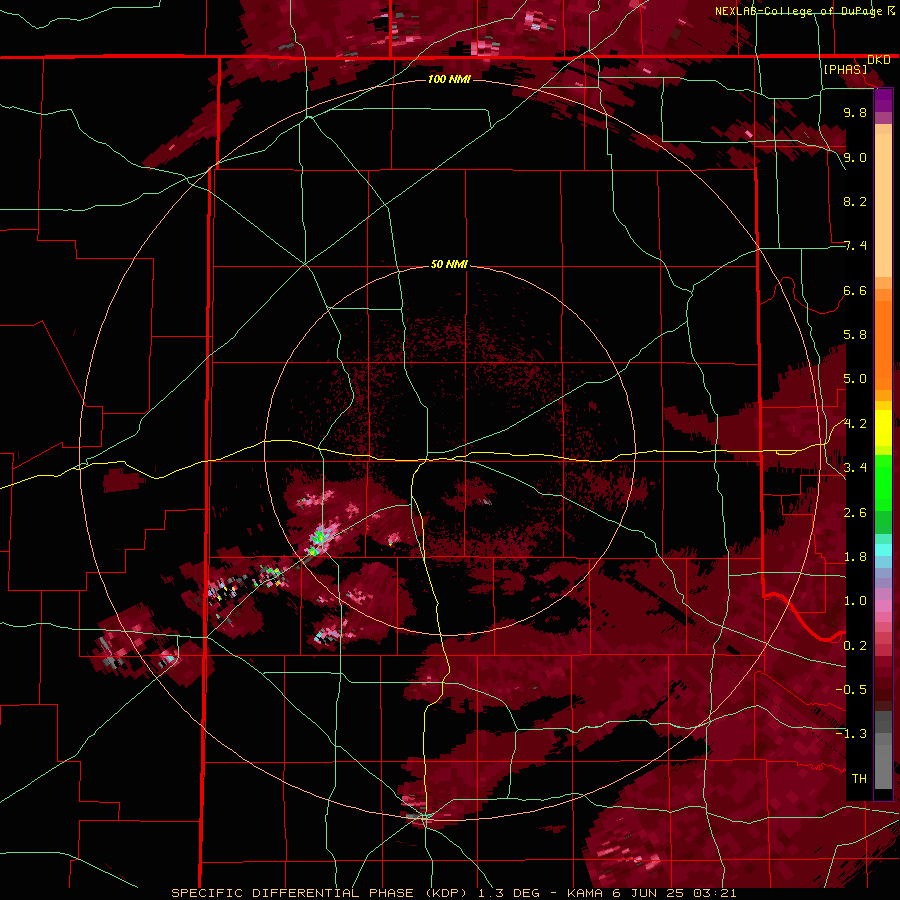Click the 1.8 scale value
This screenshot has height=900, width=900.
pos(855,557)
